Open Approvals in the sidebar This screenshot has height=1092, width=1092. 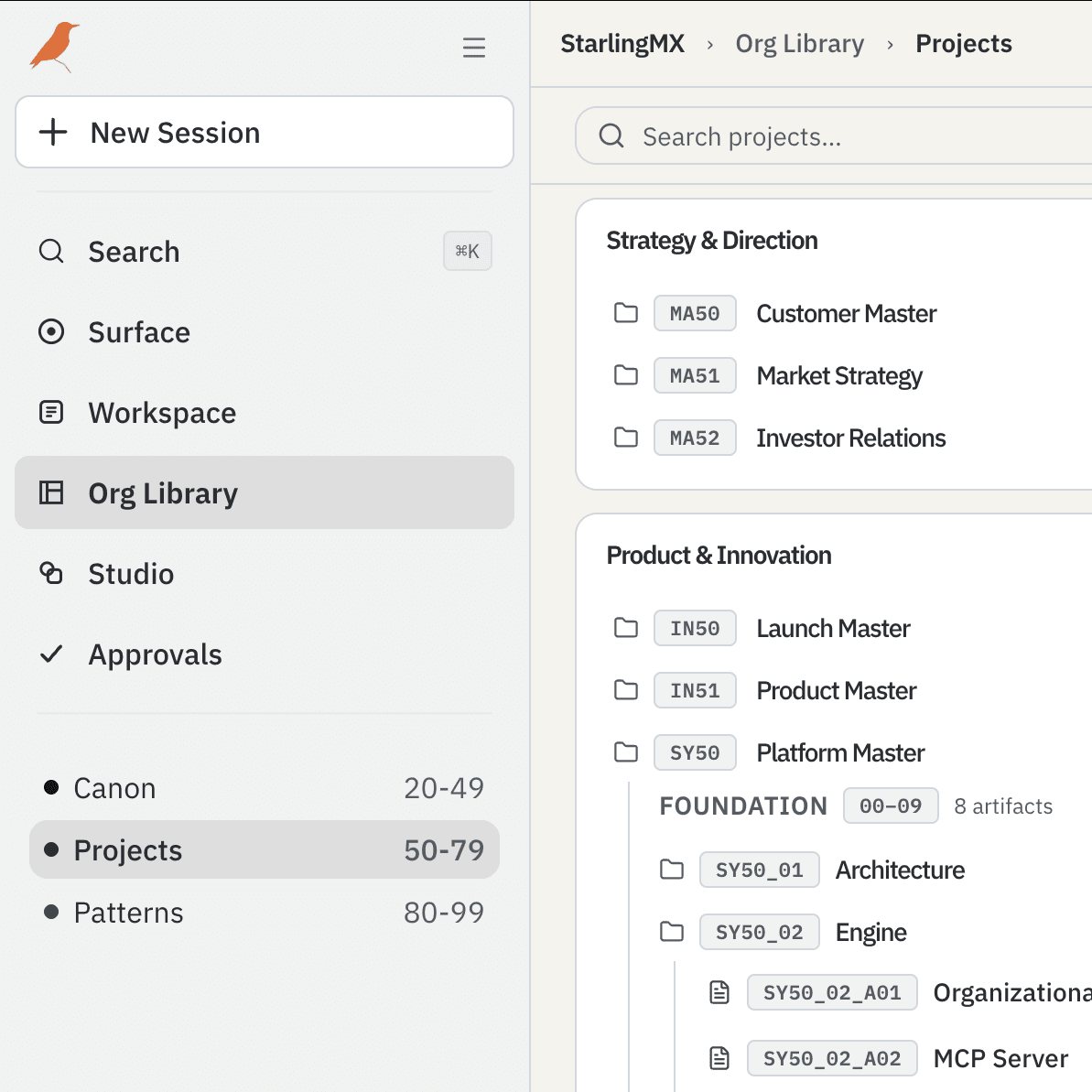tap(265, 654)
